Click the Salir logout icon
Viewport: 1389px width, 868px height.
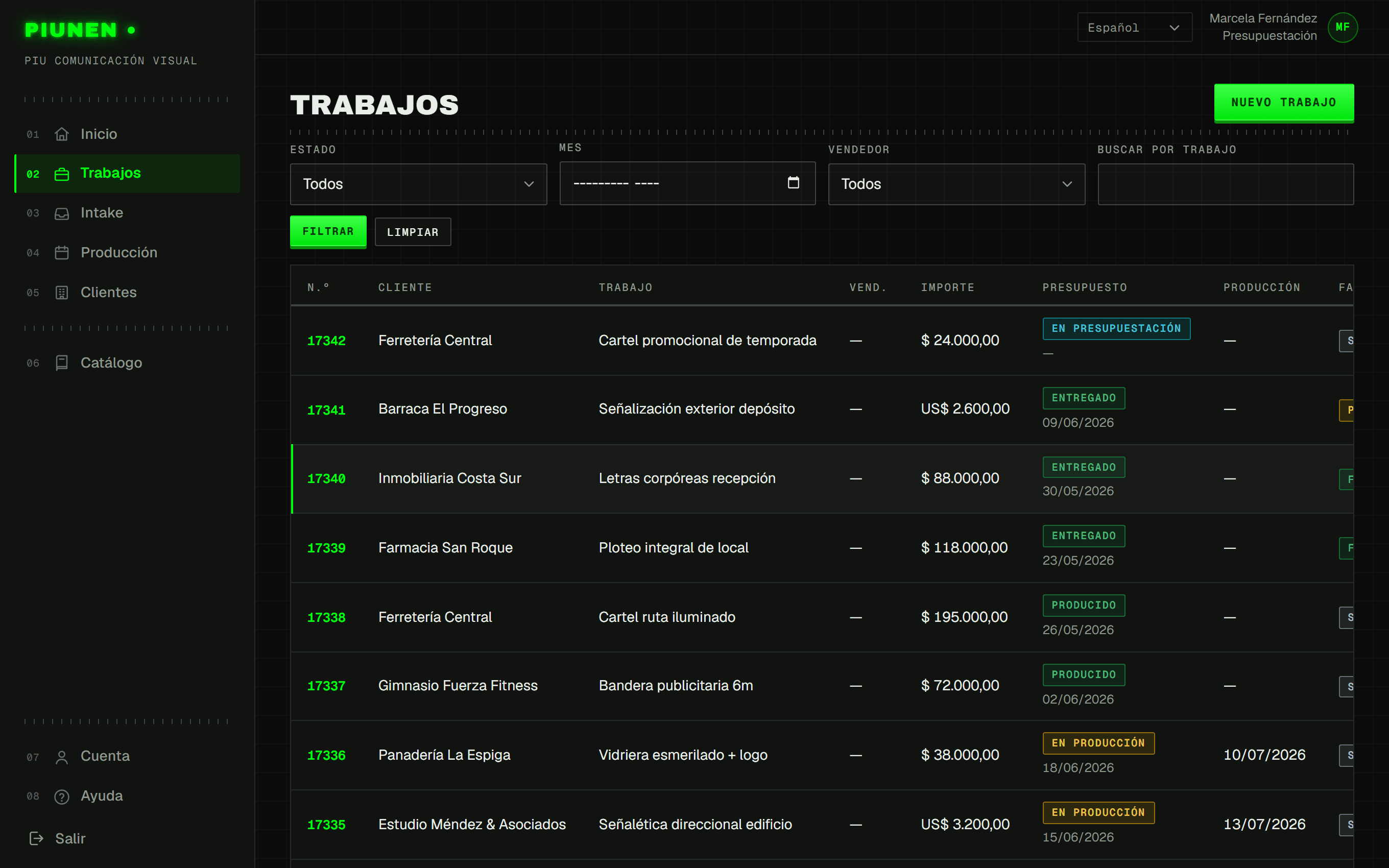[x=36, y=839]
